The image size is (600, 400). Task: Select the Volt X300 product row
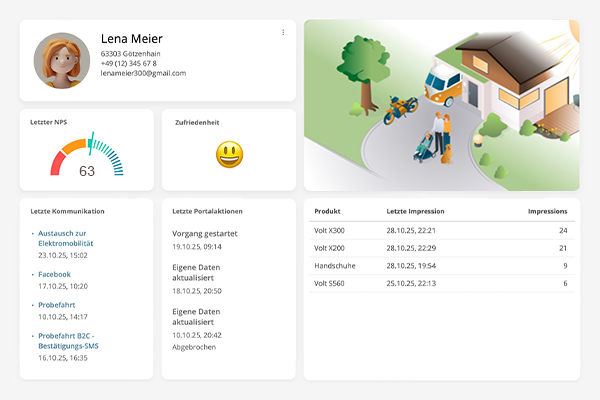[x=440, y=230]
